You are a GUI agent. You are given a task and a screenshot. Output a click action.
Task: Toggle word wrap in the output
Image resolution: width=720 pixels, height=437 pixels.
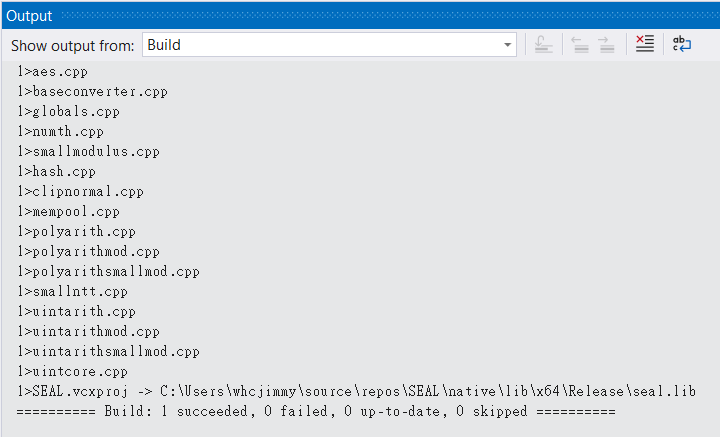[x=682, y=45]
